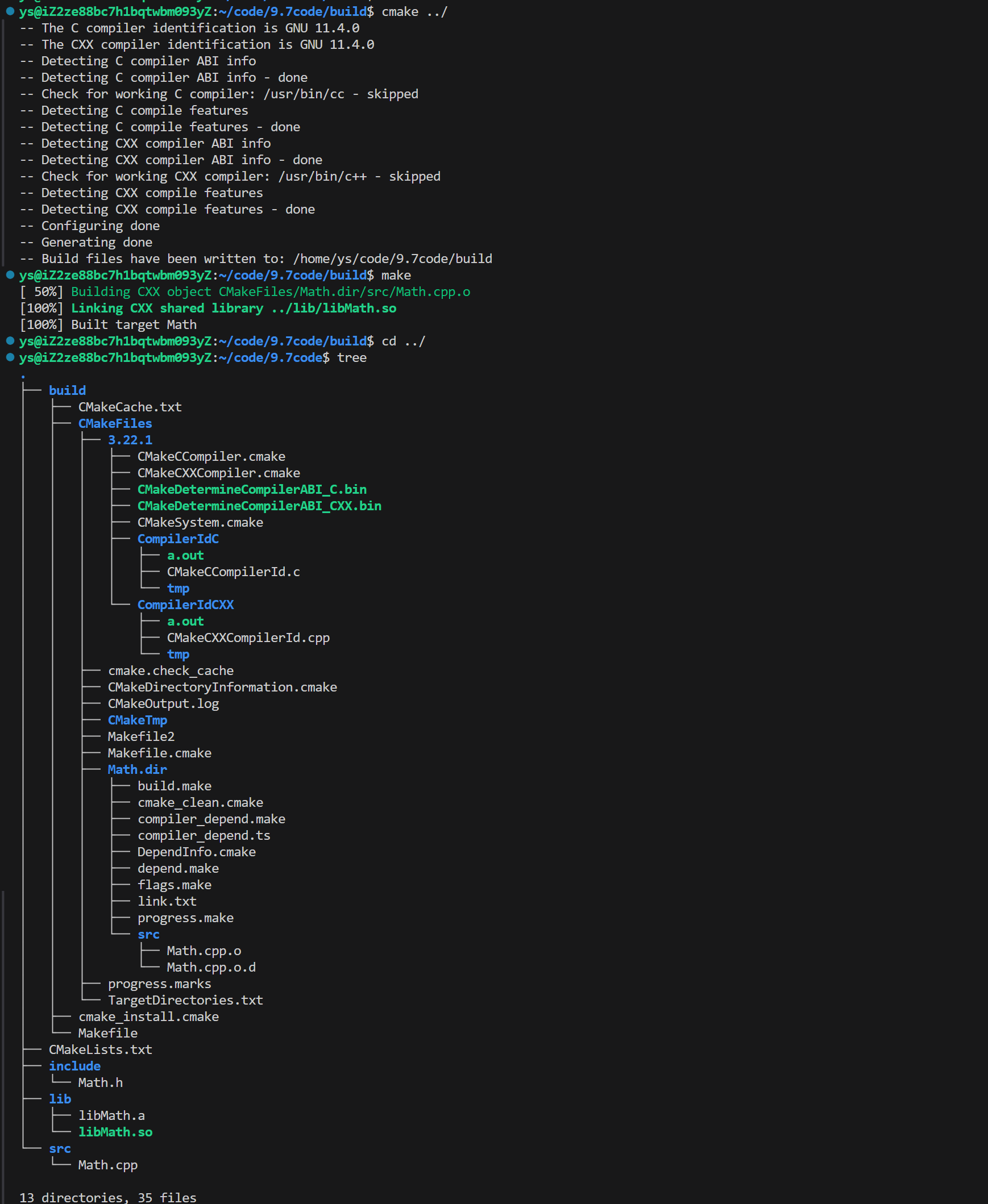The width and height of the screenshot is (988, 1204).
Task: Click tmp directory under CompilerIdCXX
Action: 178,655
